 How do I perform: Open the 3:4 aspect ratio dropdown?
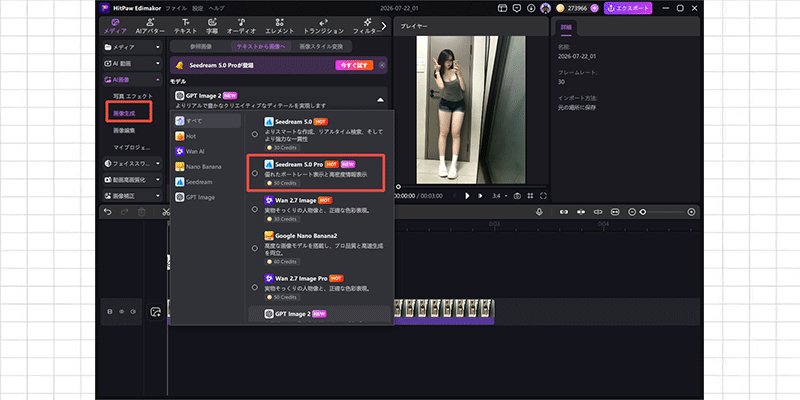(499, 196)
